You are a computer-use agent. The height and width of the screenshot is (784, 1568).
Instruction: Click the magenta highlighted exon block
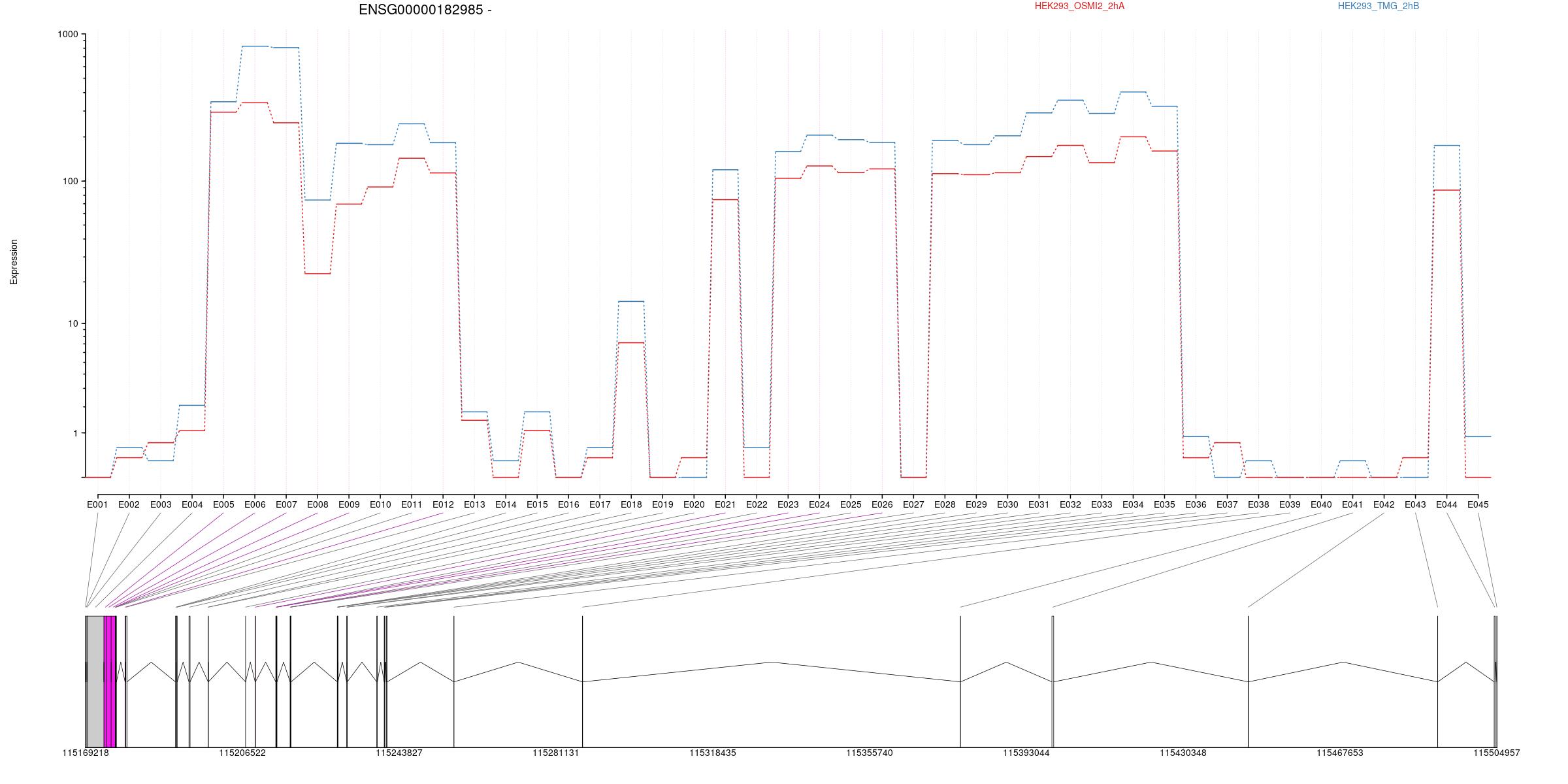coord(110,681)
